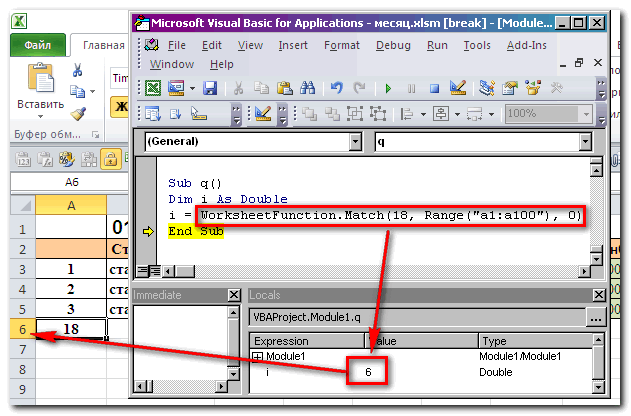Open Find with binoculars icon
631x416 pixels.
pyautogui.click(x=308, y=88)
